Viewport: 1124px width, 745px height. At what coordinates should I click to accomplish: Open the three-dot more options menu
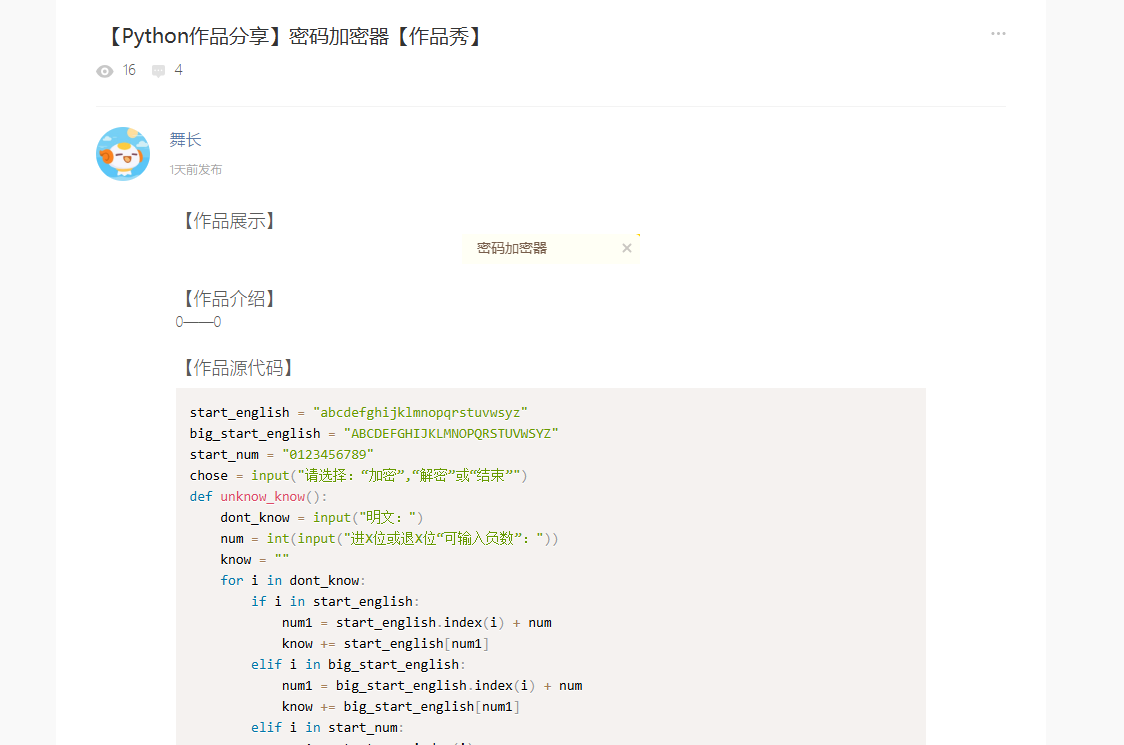998,34
